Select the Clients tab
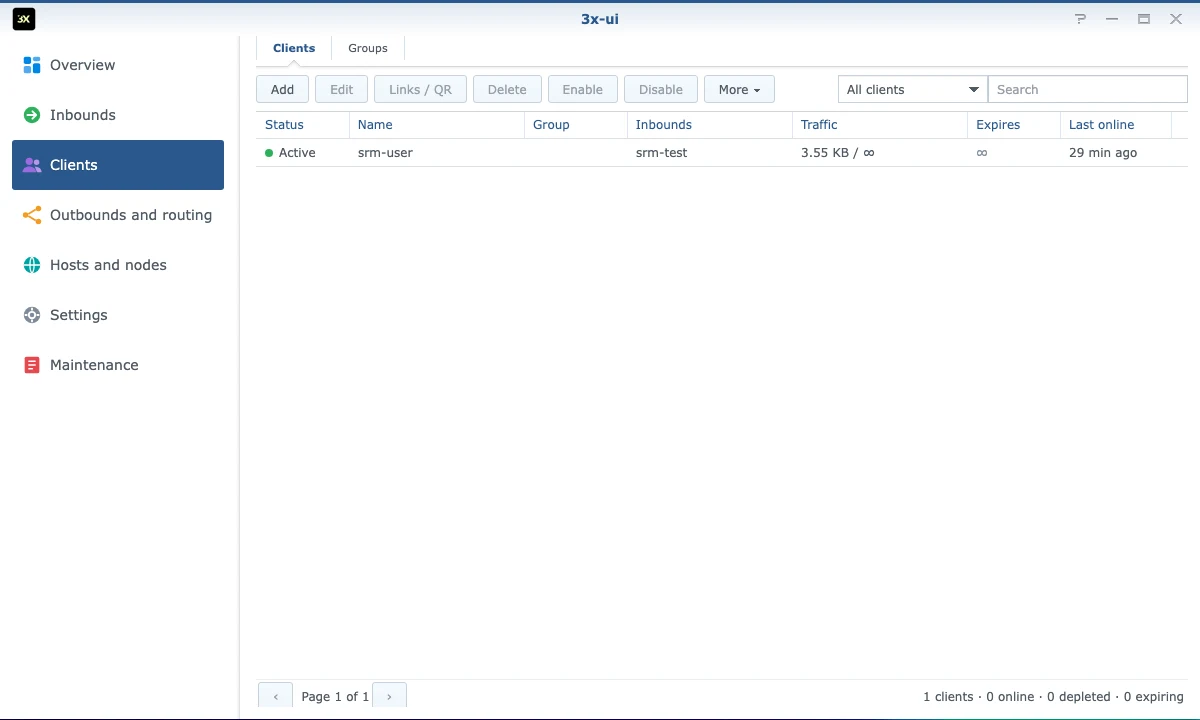This screenshot has width=1200, height=720. click(x=294, y=48)
